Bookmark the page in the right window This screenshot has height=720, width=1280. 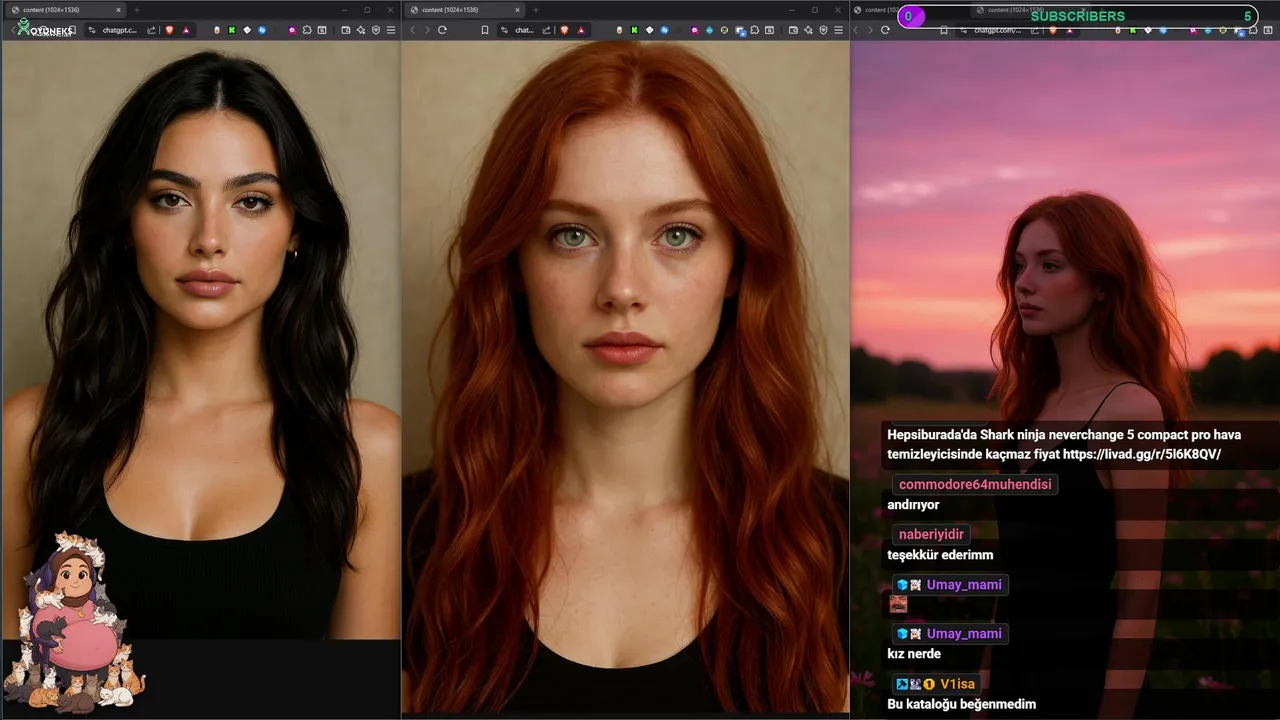pyautogui.click(x=944, y=30)
